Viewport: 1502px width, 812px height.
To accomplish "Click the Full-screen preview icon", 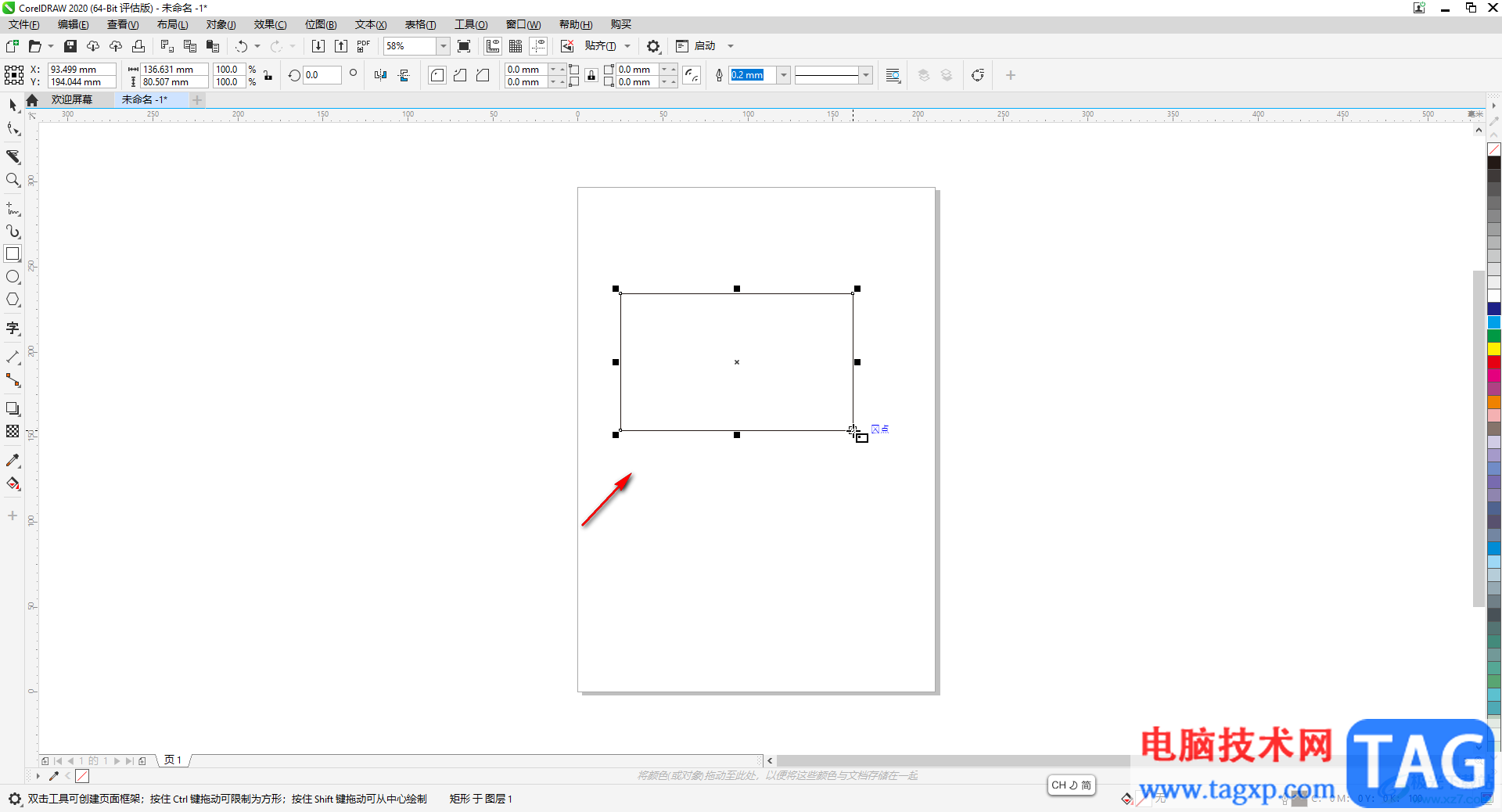I will click(464, 46).
